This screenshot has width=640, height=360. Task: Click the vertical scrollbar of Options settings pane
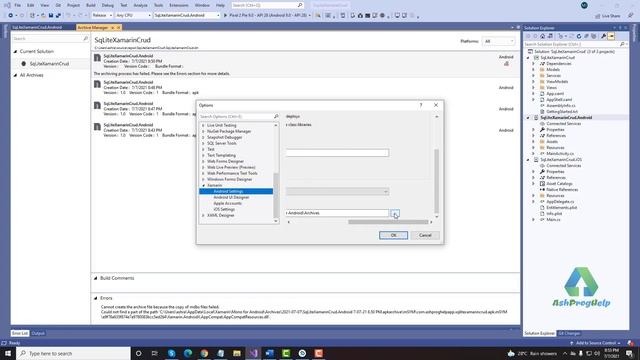click(436, 182)
